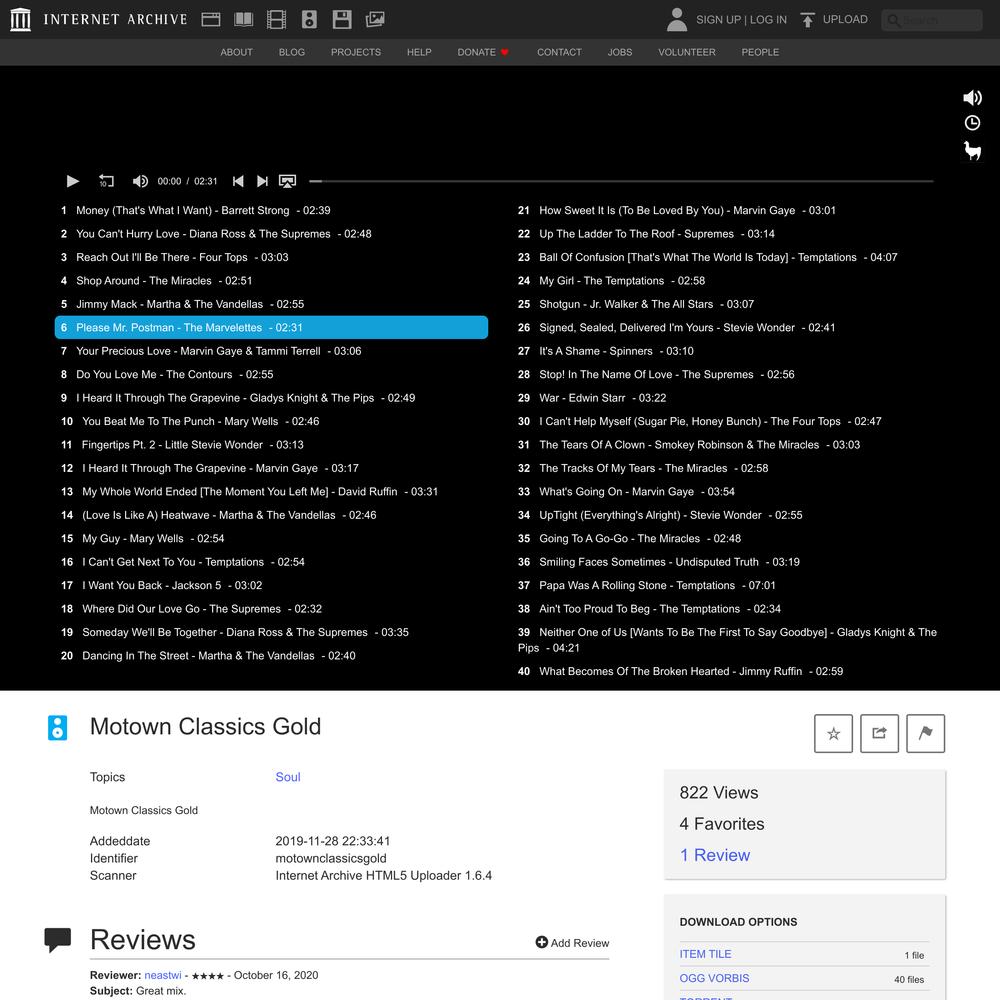Play track 26 Signed, Sealed, Delivered
This screenshot has width=1000, height=1000.
click(x=728, y=327)
